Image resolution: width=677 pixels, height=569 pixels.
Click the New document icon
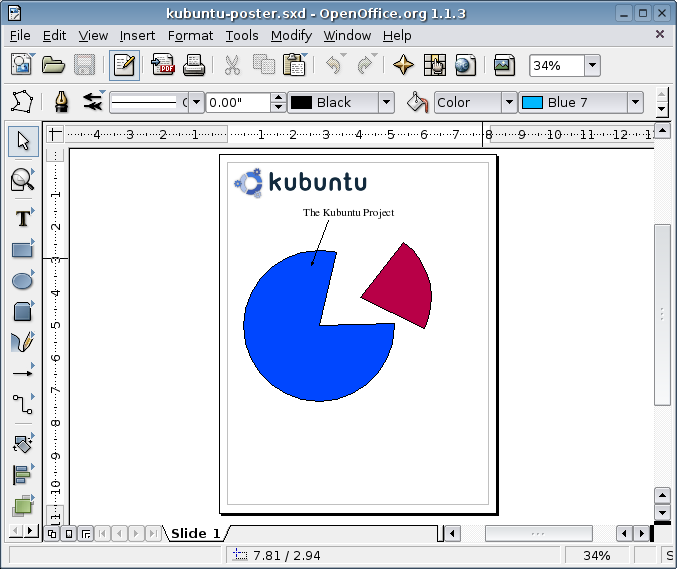click(22, 65)
